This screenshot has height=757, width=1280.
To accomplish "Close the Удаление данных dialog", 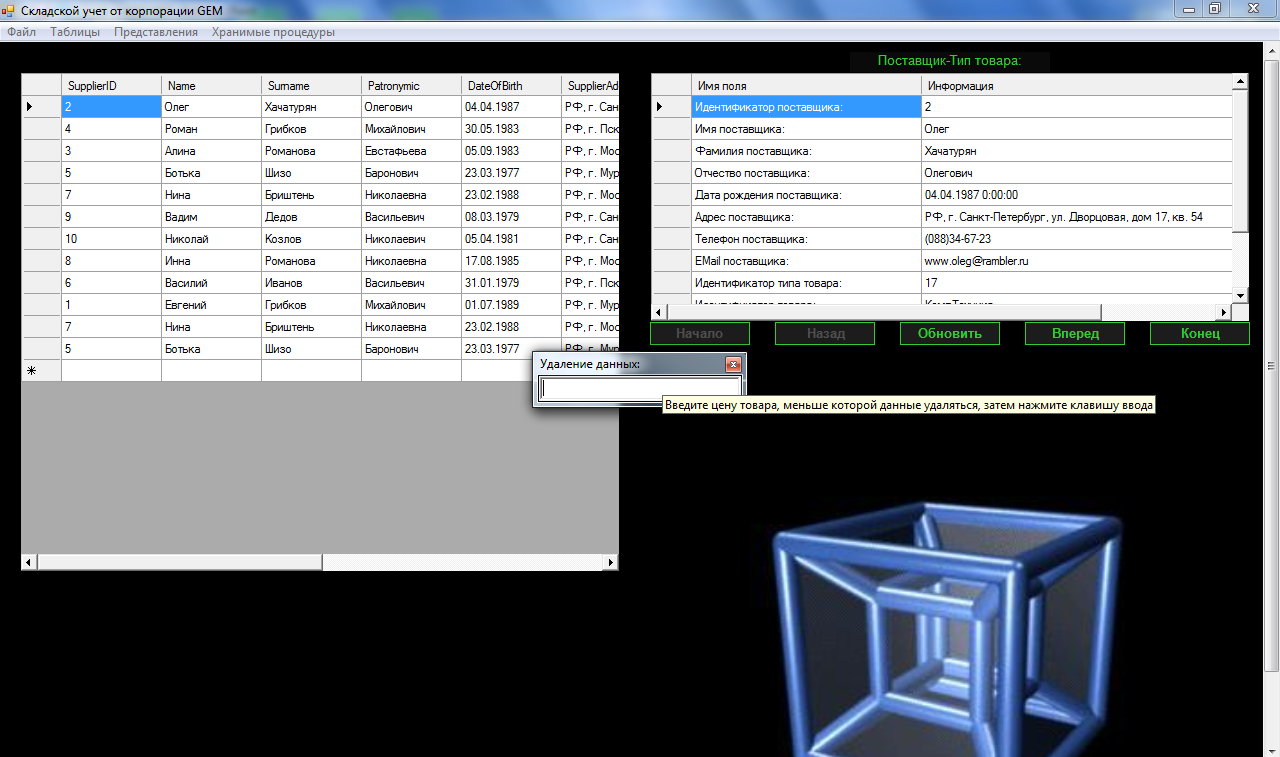I will coord(733,365).
